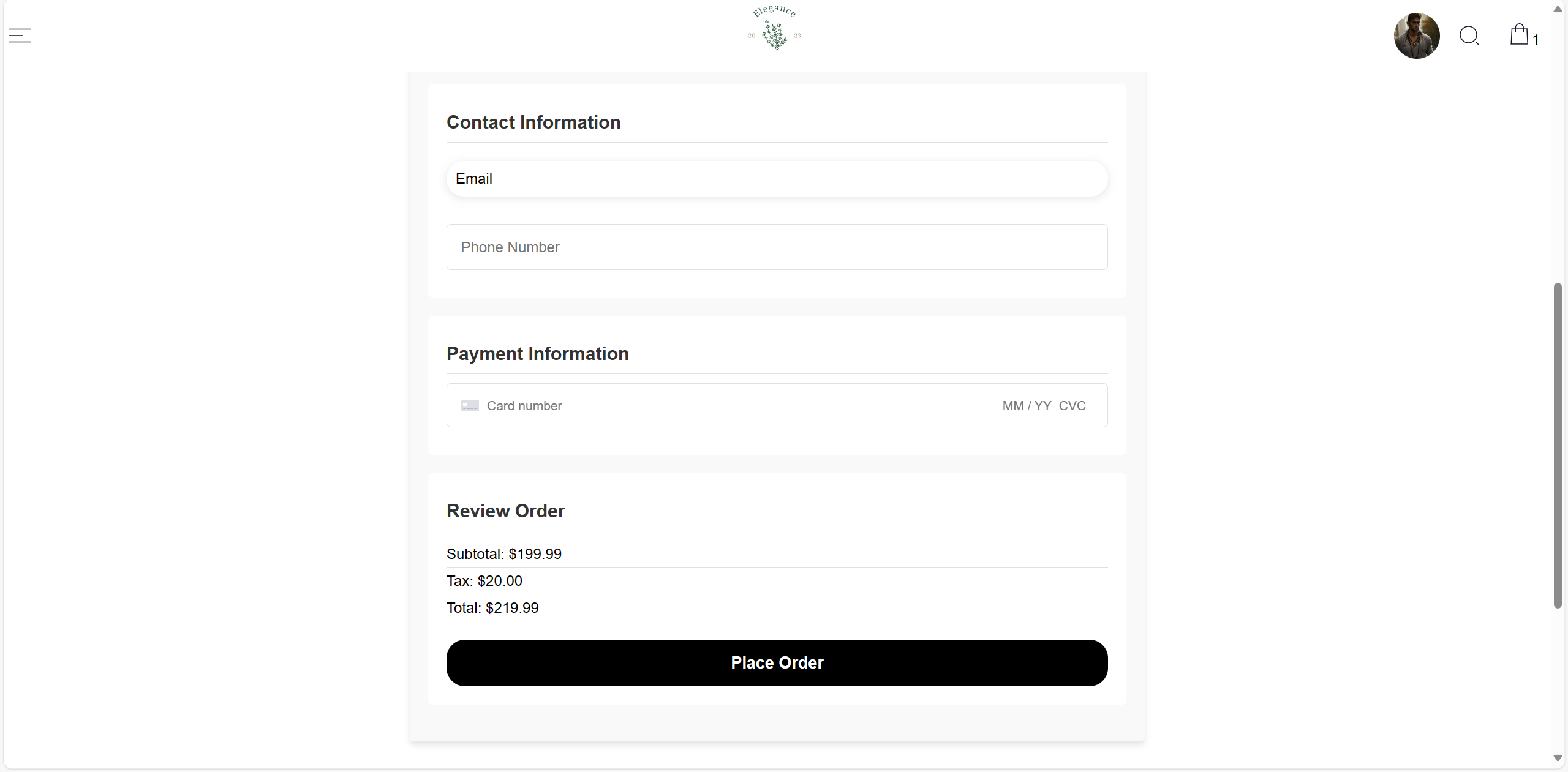Click the Total: $219.99 line

pyautogui.click(x=492, y=608)
